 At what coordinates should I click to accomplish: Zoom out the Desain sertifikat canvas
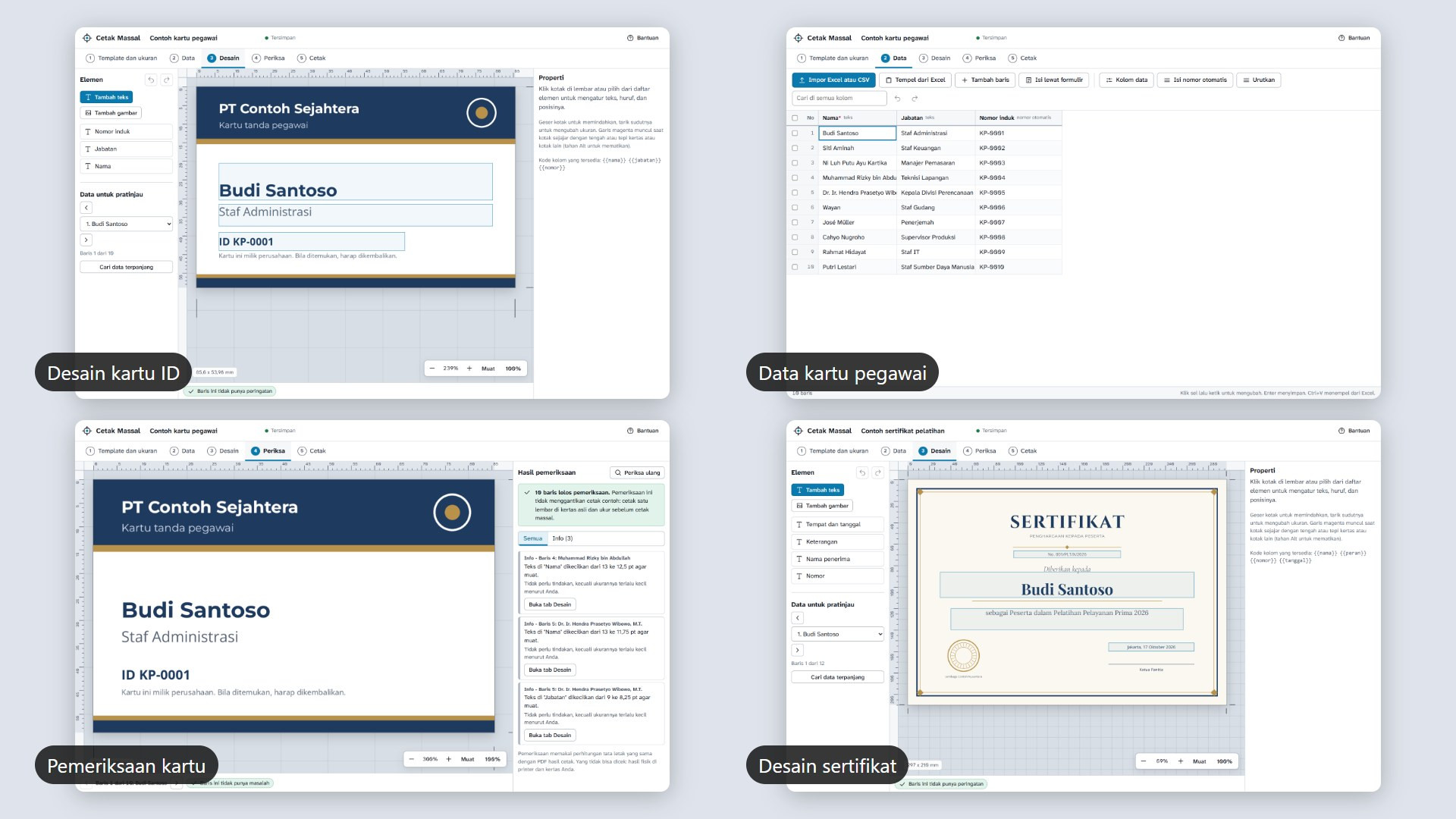1144,761
